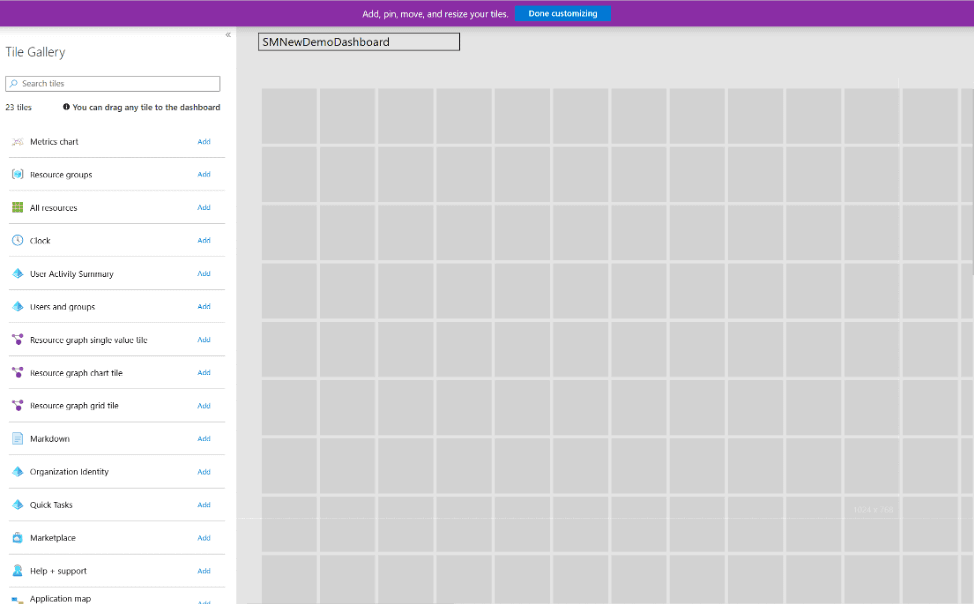The image size is (974, 604).
Task: Click the Resource graph single value tile icon
Action: click(x=17, y=340)
